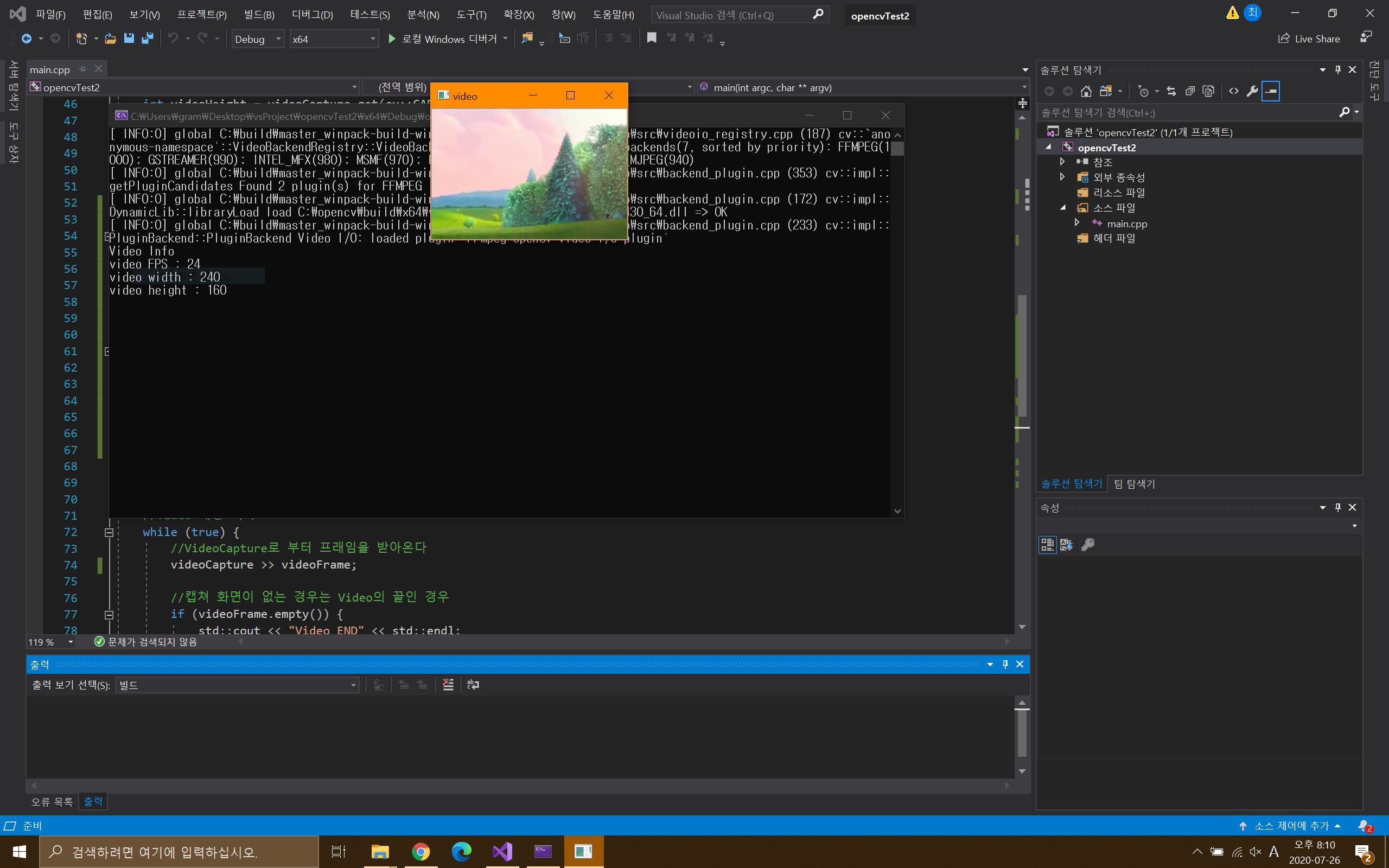
Task: Click the Live Share button
Action: click(1309, 39)
